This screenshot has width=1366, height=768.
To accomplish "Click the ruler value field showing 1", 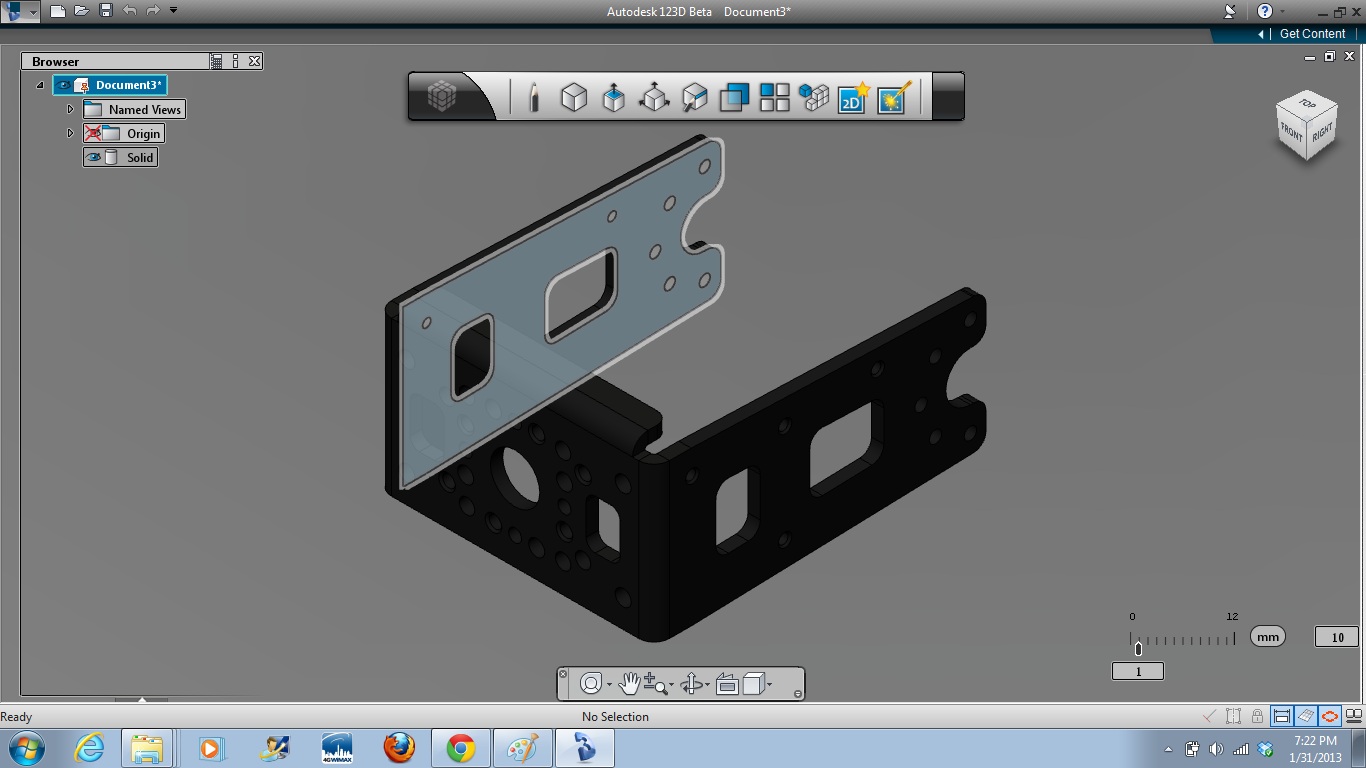I will click(x=1138, y=671).
